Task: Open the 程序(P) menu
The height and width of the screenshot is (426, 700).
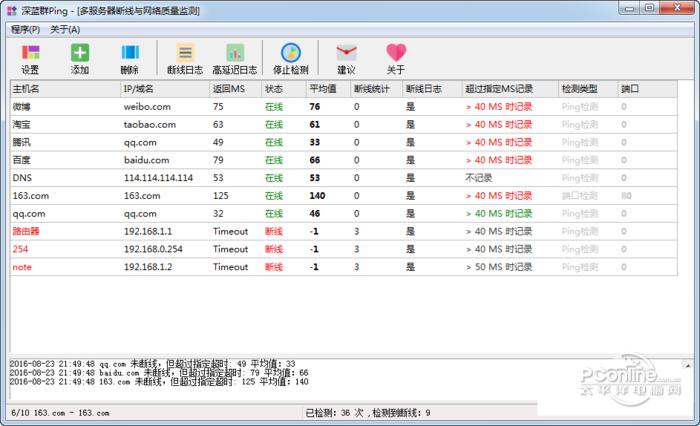Action: (x=25, y=29)
